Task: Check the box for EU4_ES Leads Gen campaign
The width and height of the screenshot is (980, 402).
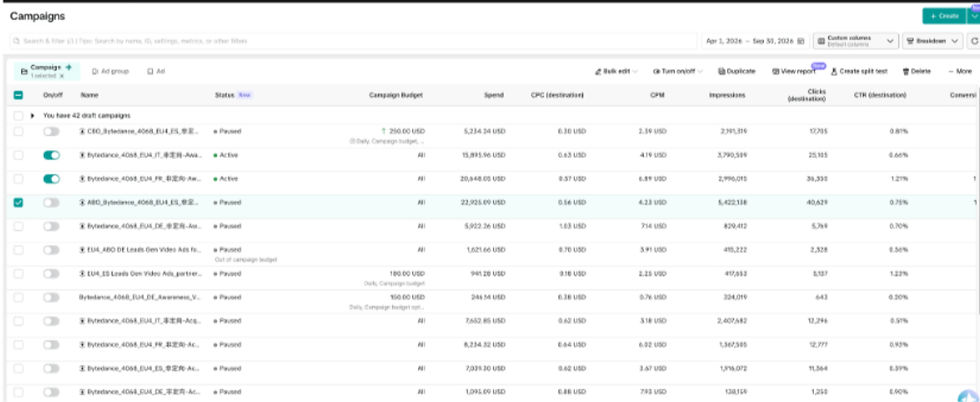Action: pos(18,273)
